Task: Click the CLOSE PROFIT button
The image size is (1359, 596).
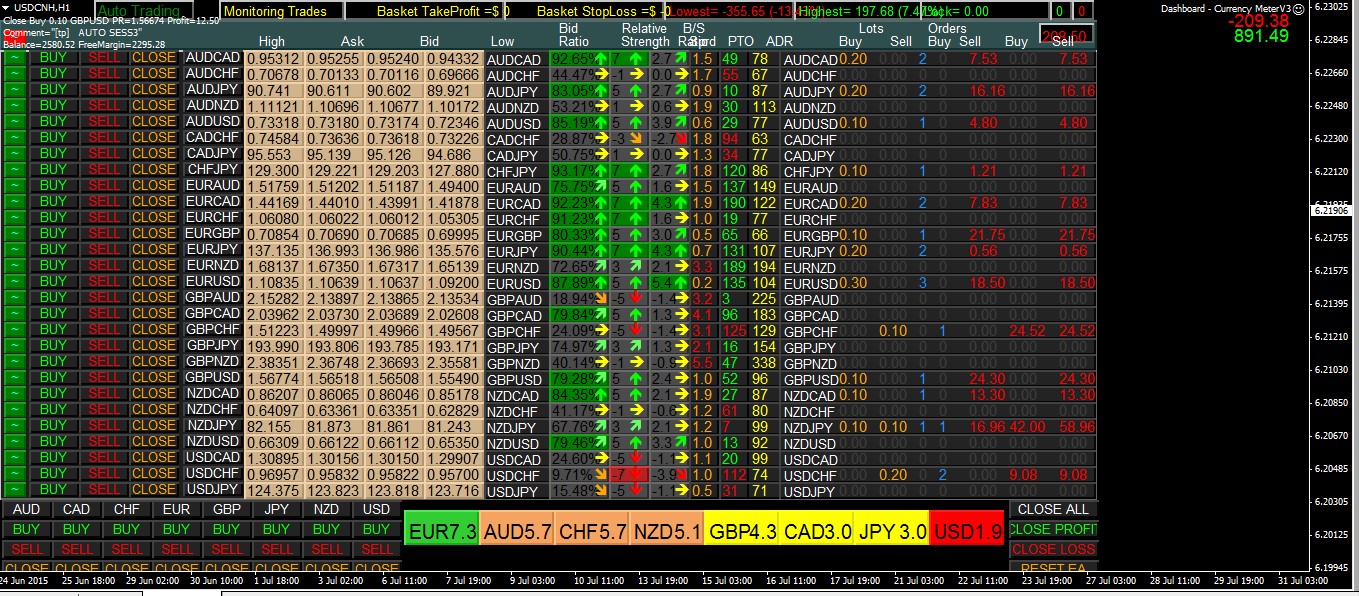Action: coord(1053,529)
